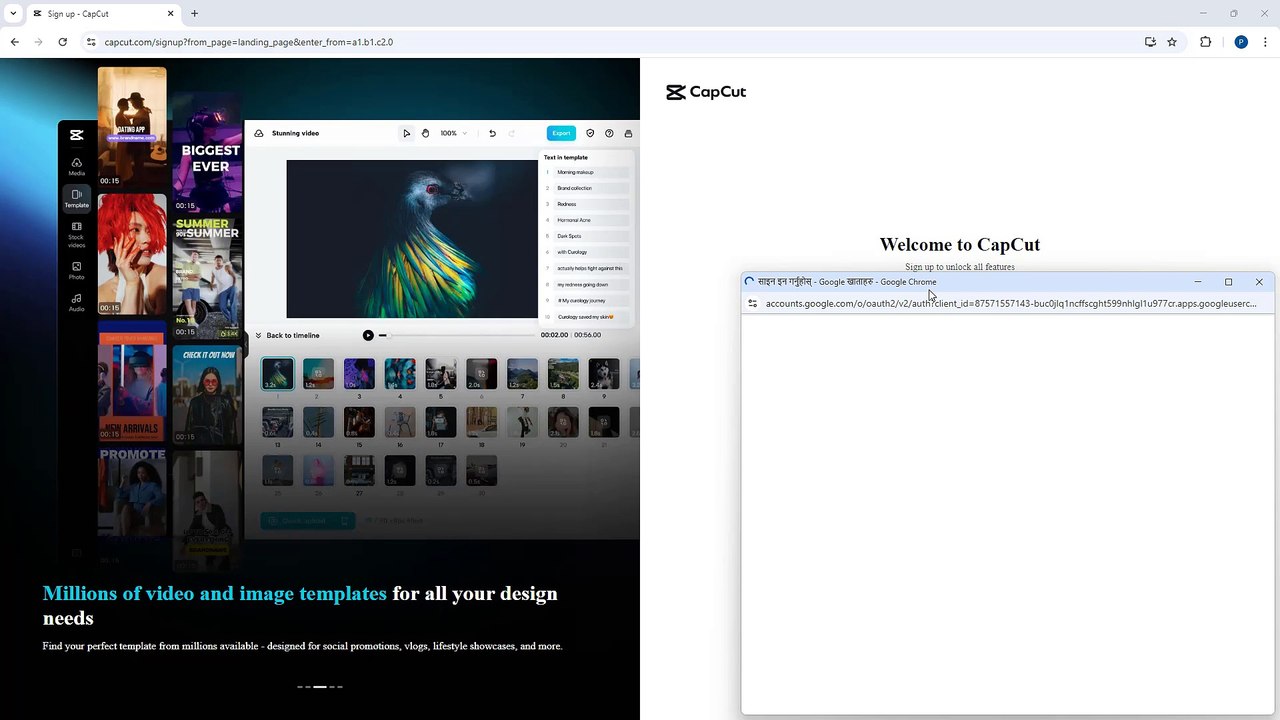The height and width of the screenshot is (720, 1280).
Task: Select the Photo icon in promo sidebar
Action: point(76,270)
